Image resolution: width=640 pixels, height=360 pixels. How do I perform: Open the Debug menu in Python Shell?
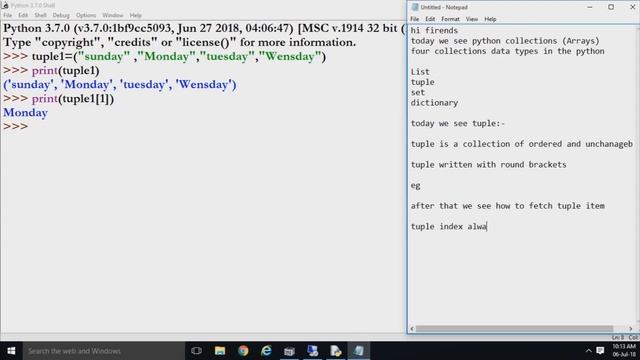click(61, 15)
